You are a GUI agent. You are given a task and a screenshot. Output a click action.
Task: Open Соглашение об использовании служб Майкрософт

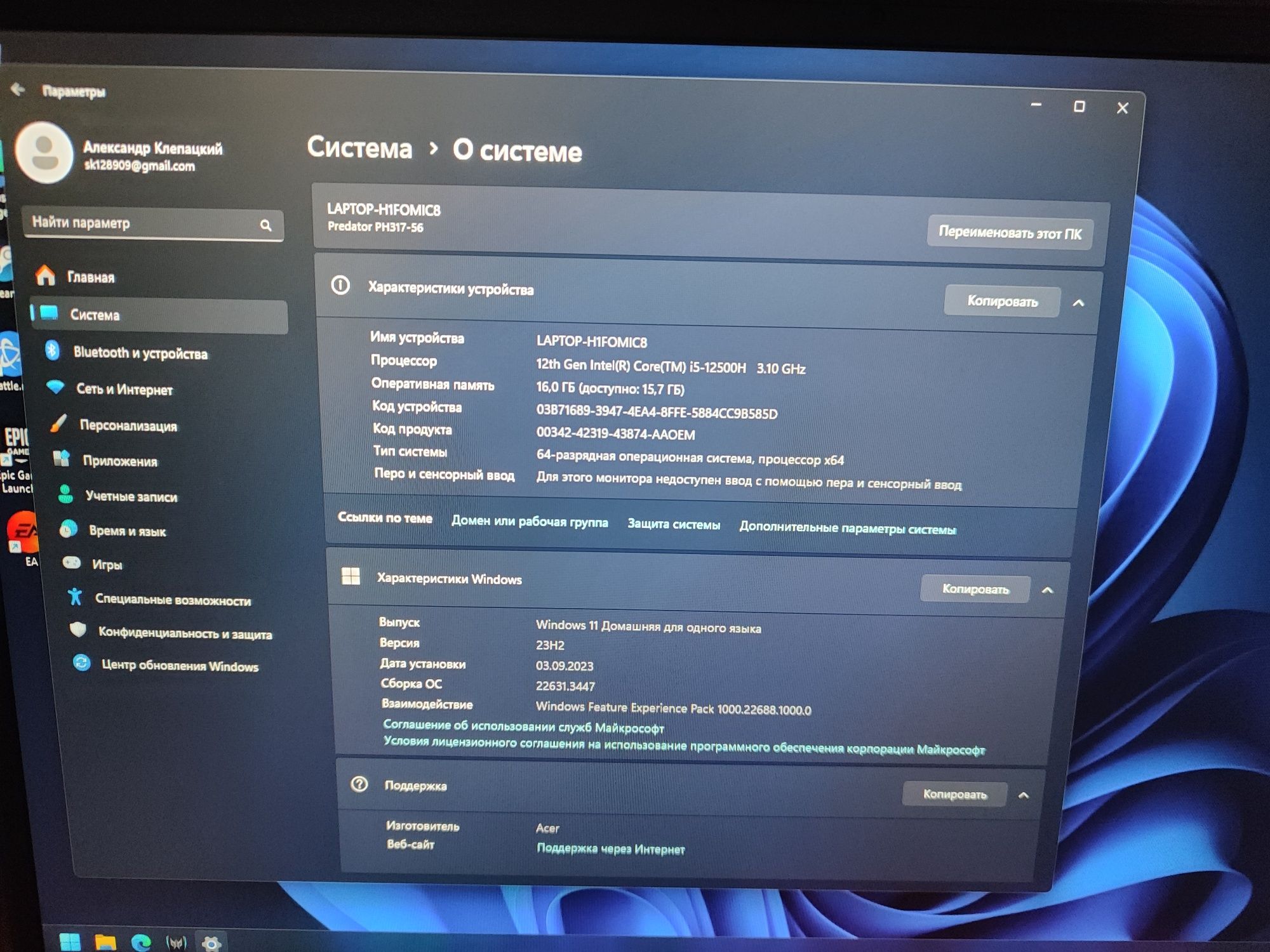[x=523, y=726]
